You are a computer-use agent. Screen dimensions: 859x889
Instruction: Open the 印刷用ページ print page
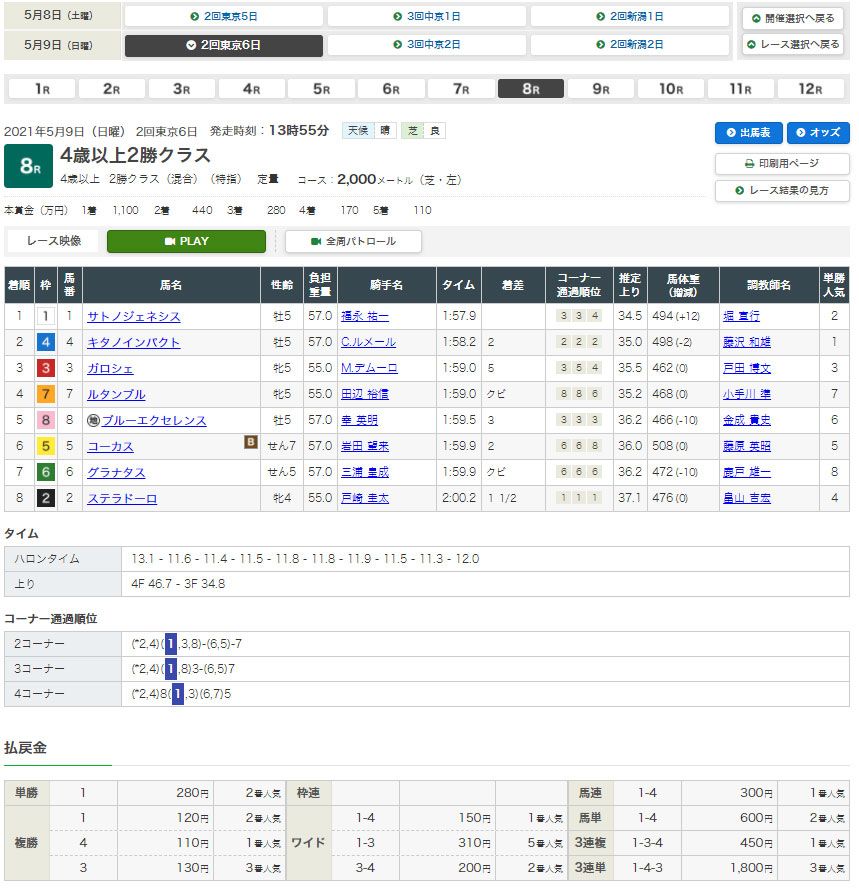[781, 163]
